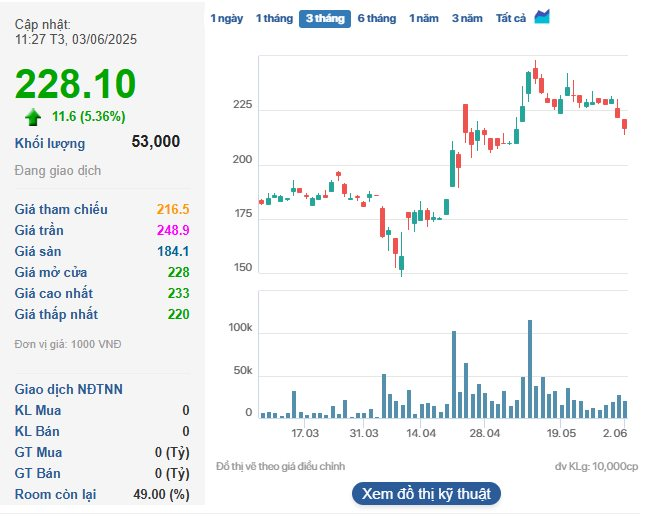Click the Khối lượng 53,000 figure
The width and height of the screenshot is (652, 517).
point(156,142)
